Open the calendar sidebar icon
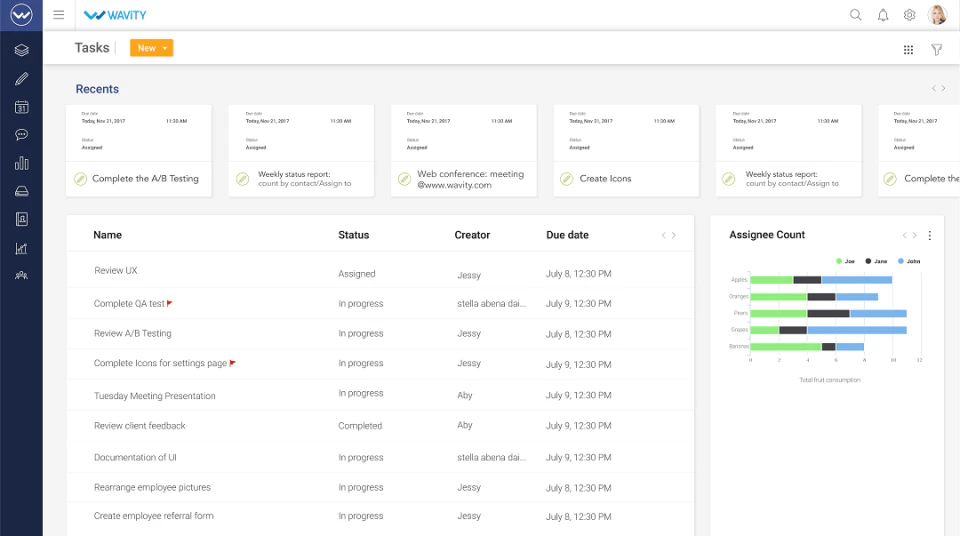This screenshot has width=960, height=536. [21, 107]
